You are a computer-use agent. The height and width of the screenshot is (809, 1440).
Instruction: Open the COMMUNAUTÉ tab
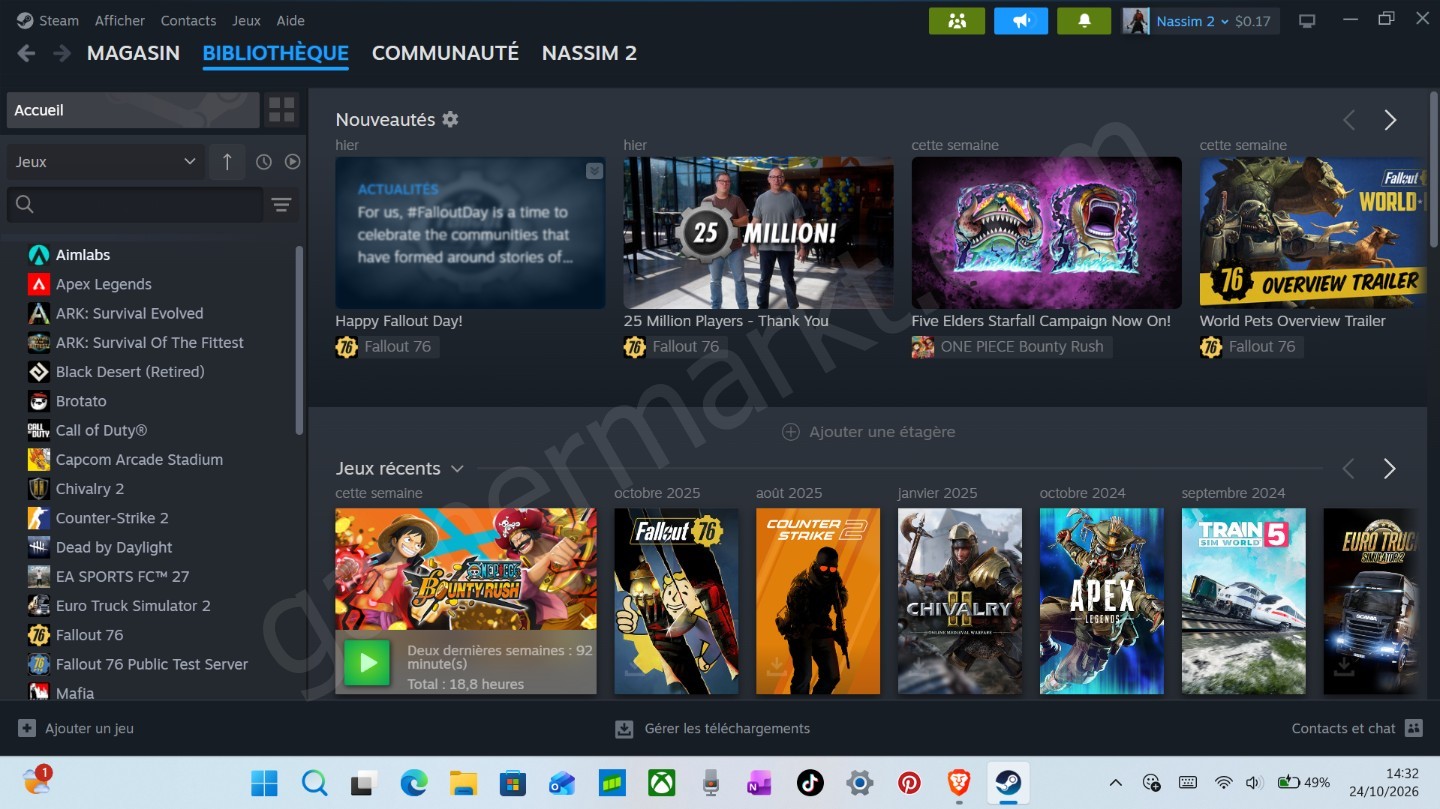point(445,53)
